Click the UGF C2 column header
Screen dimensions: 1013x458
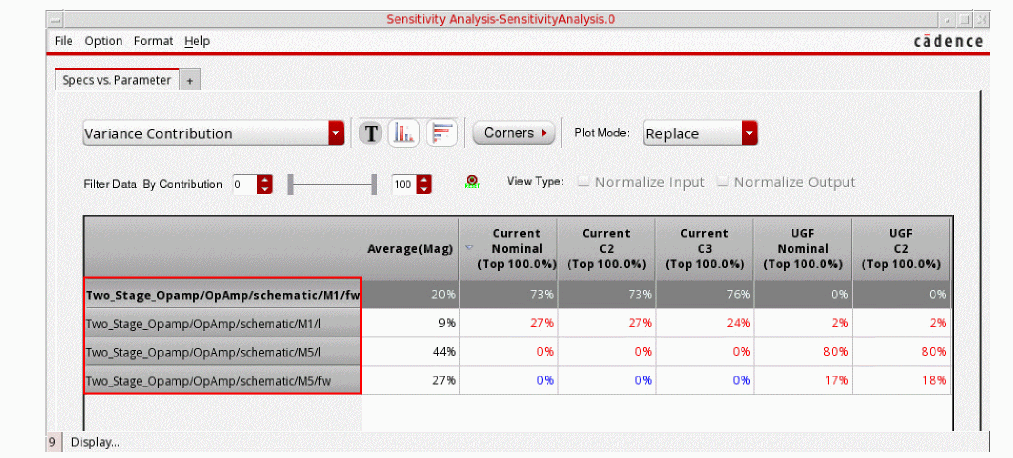(x=901, y=248)
